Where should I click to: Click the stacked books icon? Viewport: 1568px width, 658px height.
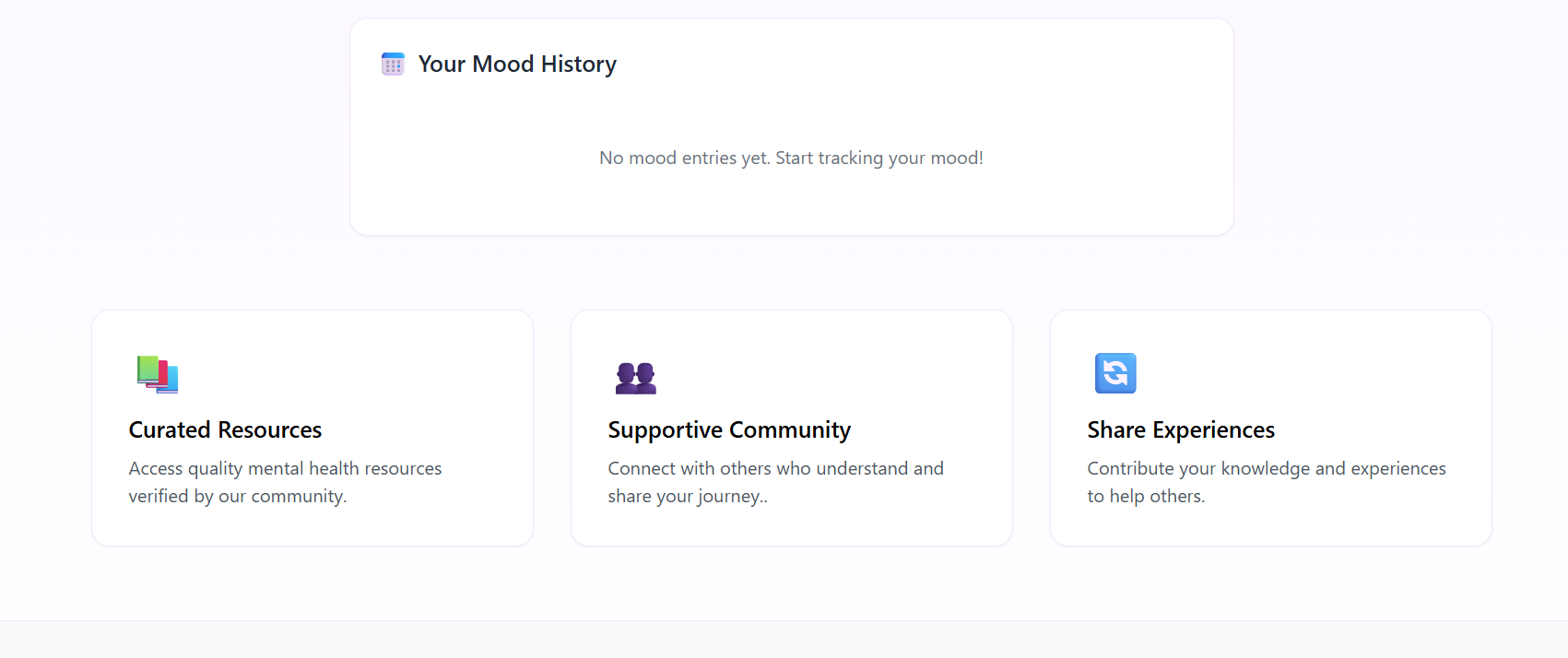click(158, 374)
